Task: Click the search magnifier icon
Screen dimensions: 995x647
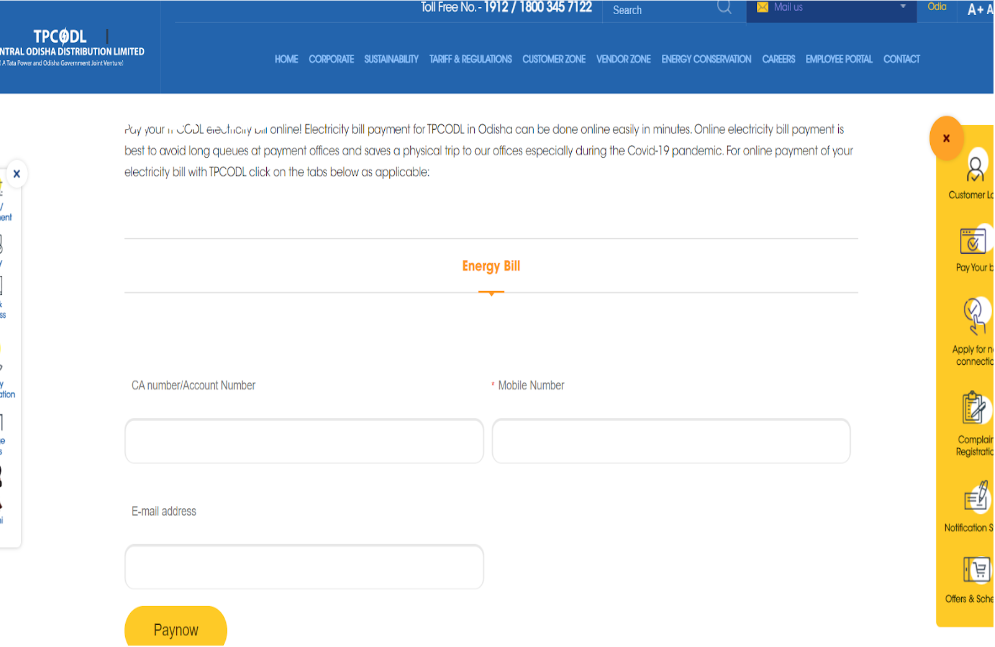Action: [x=724, y=8]
